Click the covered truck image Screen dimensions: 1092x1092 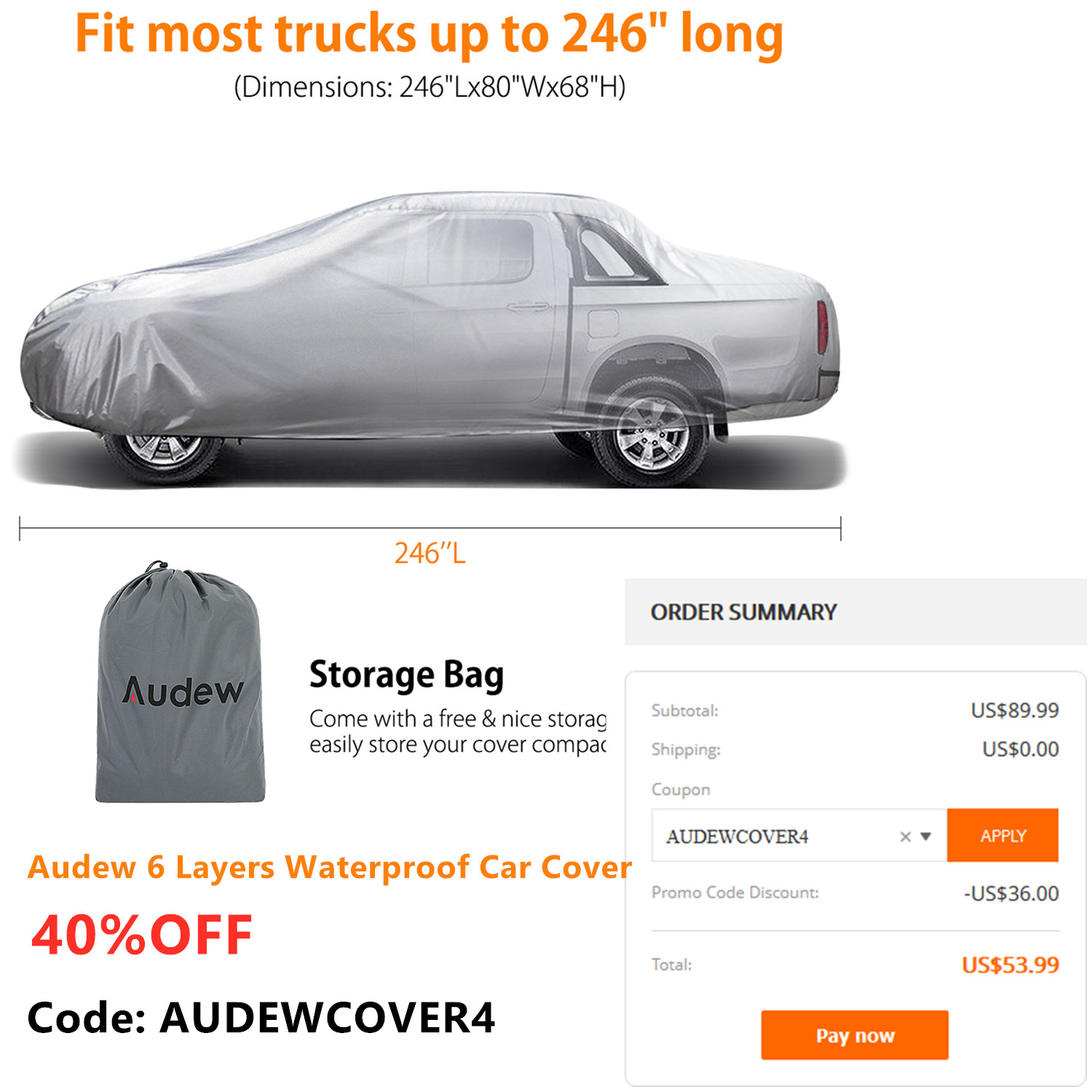431,339
